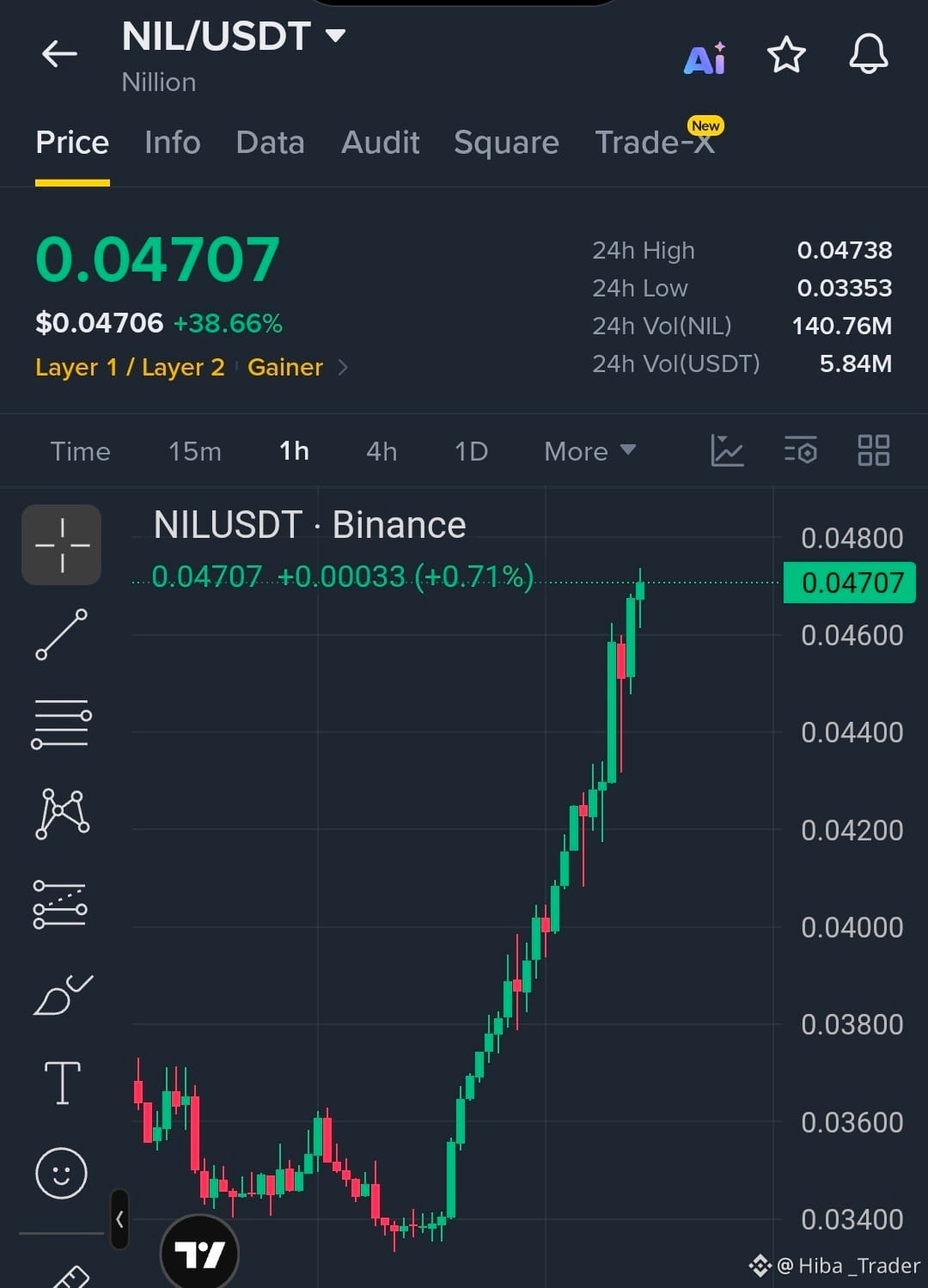This screenshot has height=1288, width=928.
Task: Select the XABCD pattern tool
Action: coord(62,814)
